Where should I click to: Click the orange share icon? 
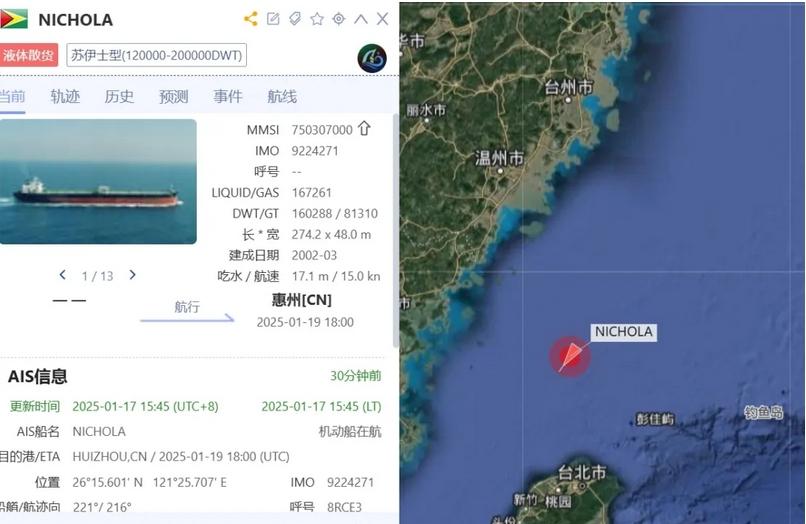250,19
